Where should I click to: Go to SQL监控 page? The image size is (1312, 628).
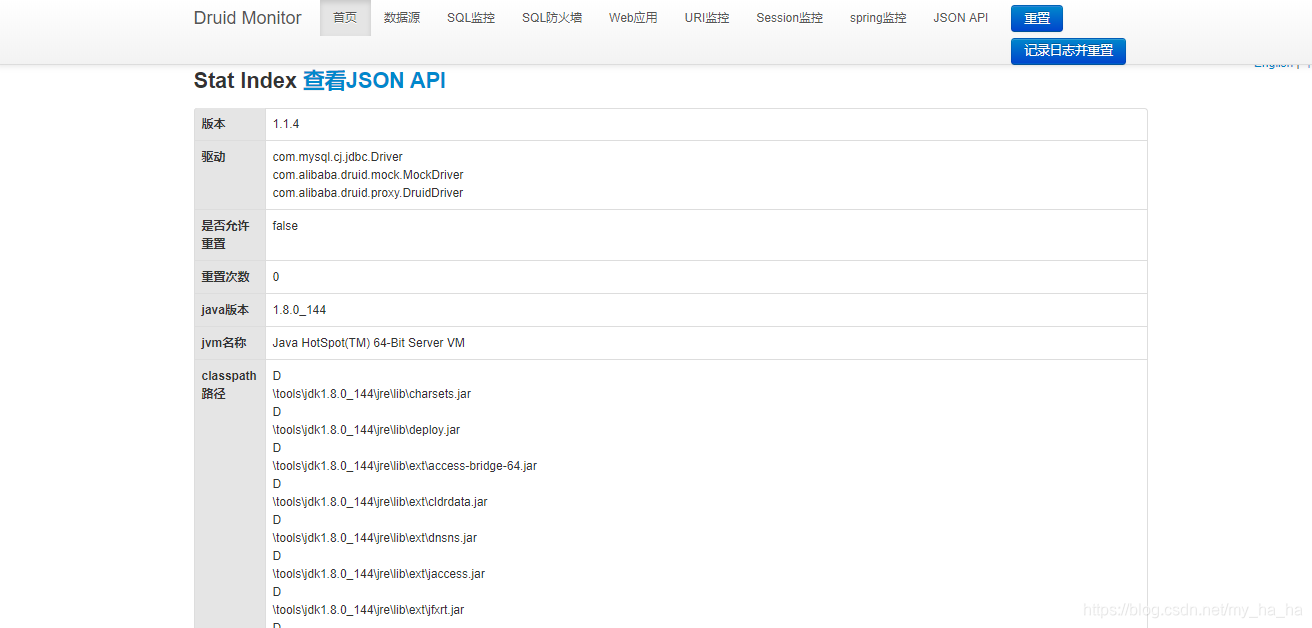point(471,18)
